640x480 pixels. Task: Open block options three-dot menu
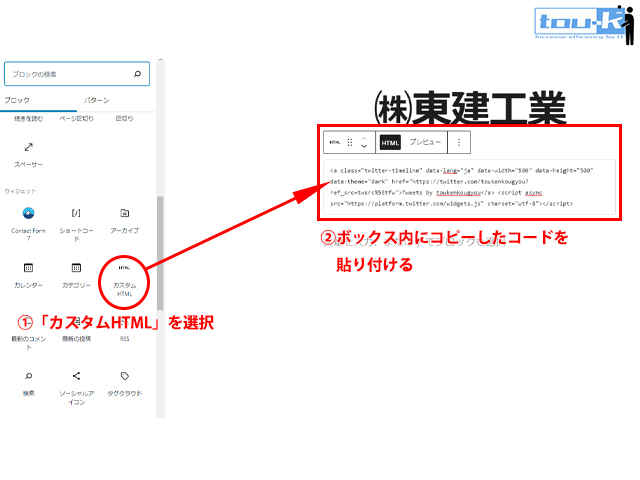pos(459,142)
